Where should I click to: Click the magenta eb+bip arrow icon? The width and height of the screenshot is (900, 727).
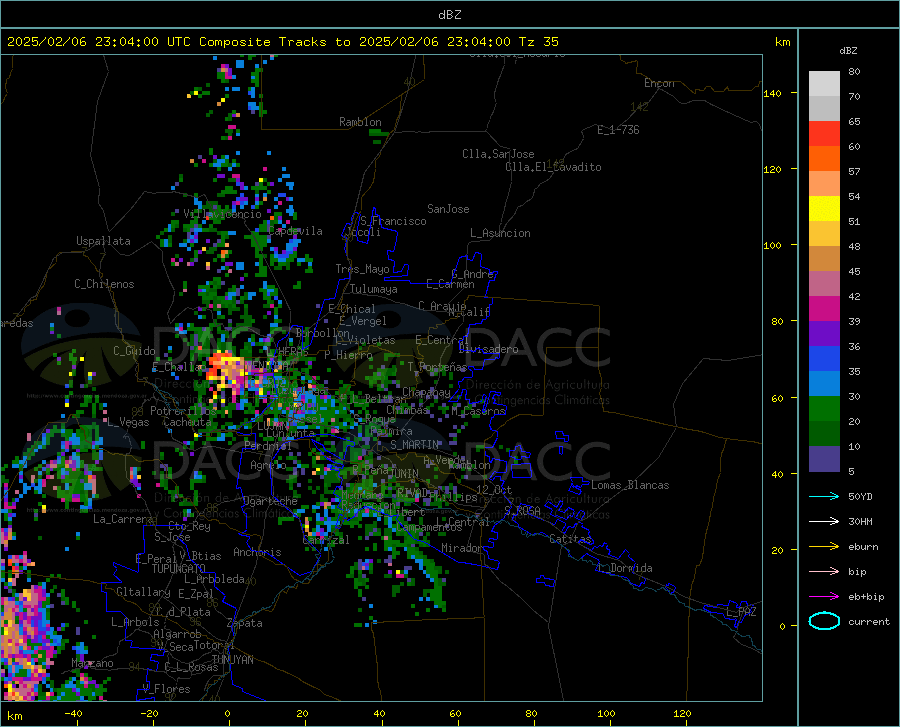[824, 596]
